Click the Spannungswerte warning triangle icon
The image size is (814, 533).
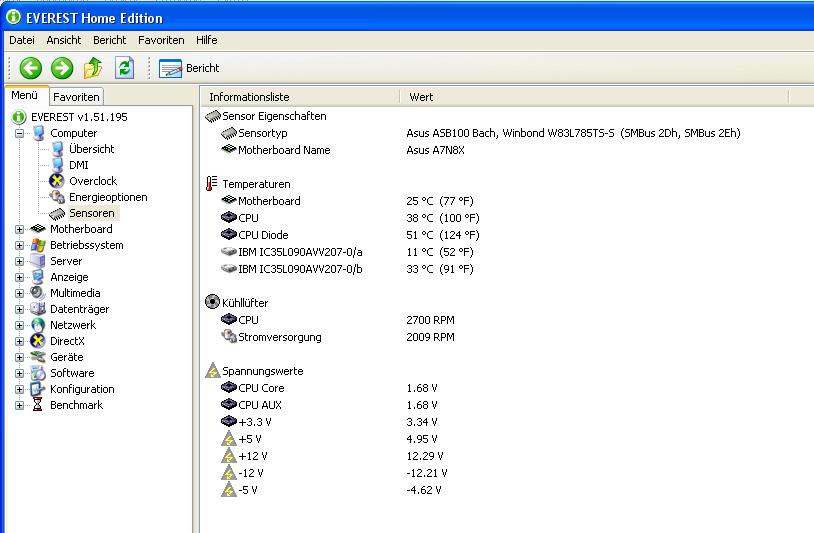213,371
